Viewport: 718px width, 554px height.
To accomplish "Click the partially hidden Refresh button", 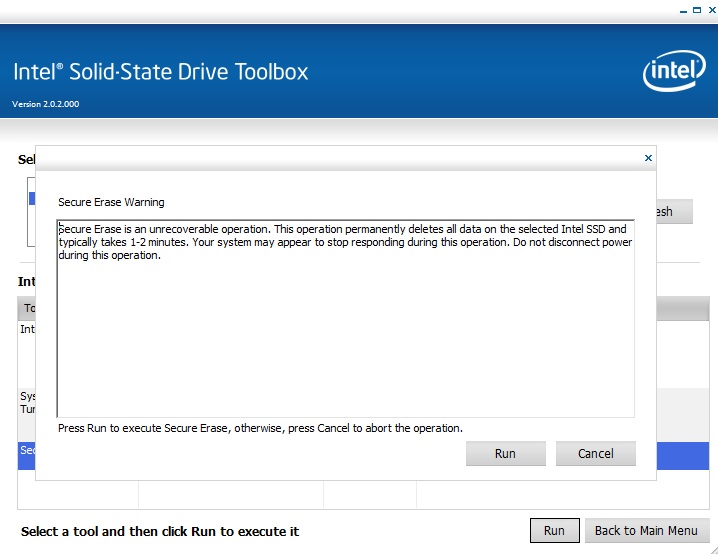I will [x=674, y=212].
